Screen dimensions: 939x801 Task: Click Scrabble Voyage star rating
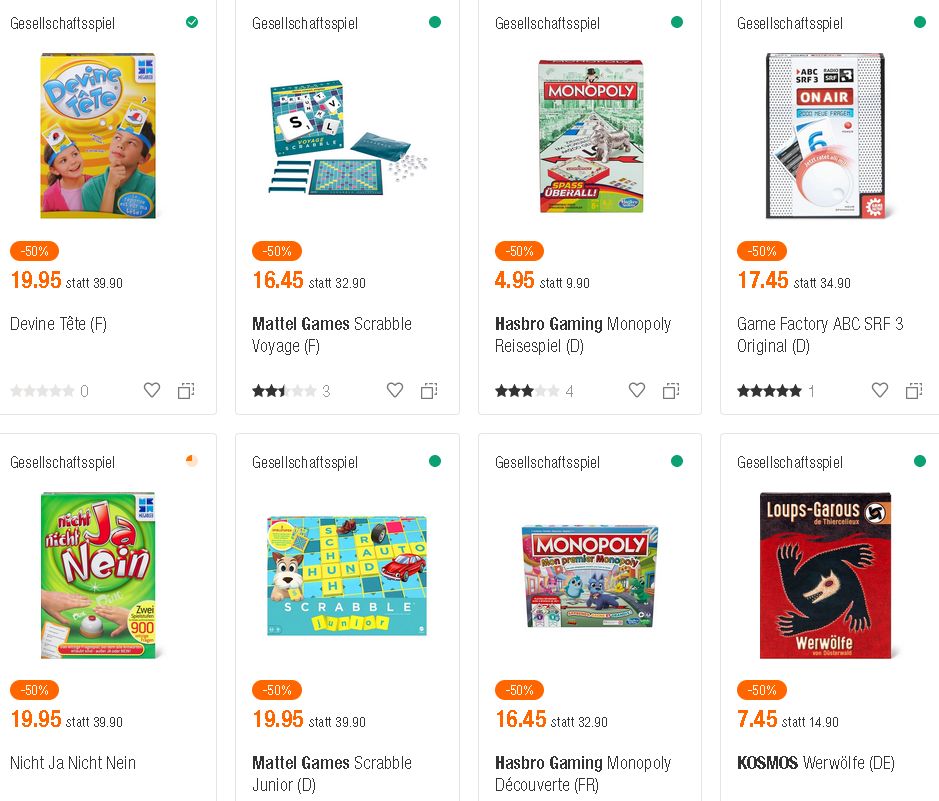click(x=284, y=391)
